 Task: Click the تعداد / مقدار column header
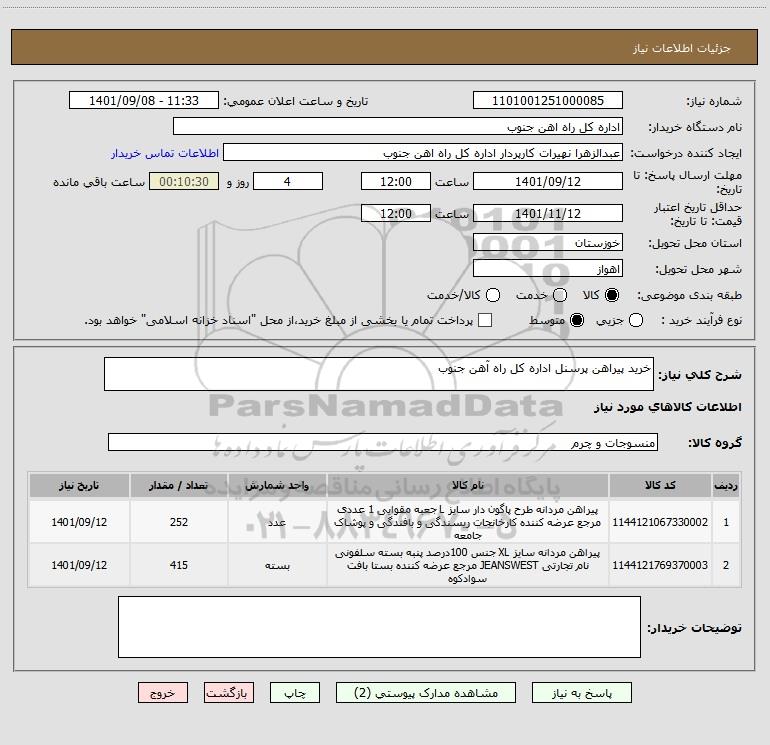coord(179,485)
